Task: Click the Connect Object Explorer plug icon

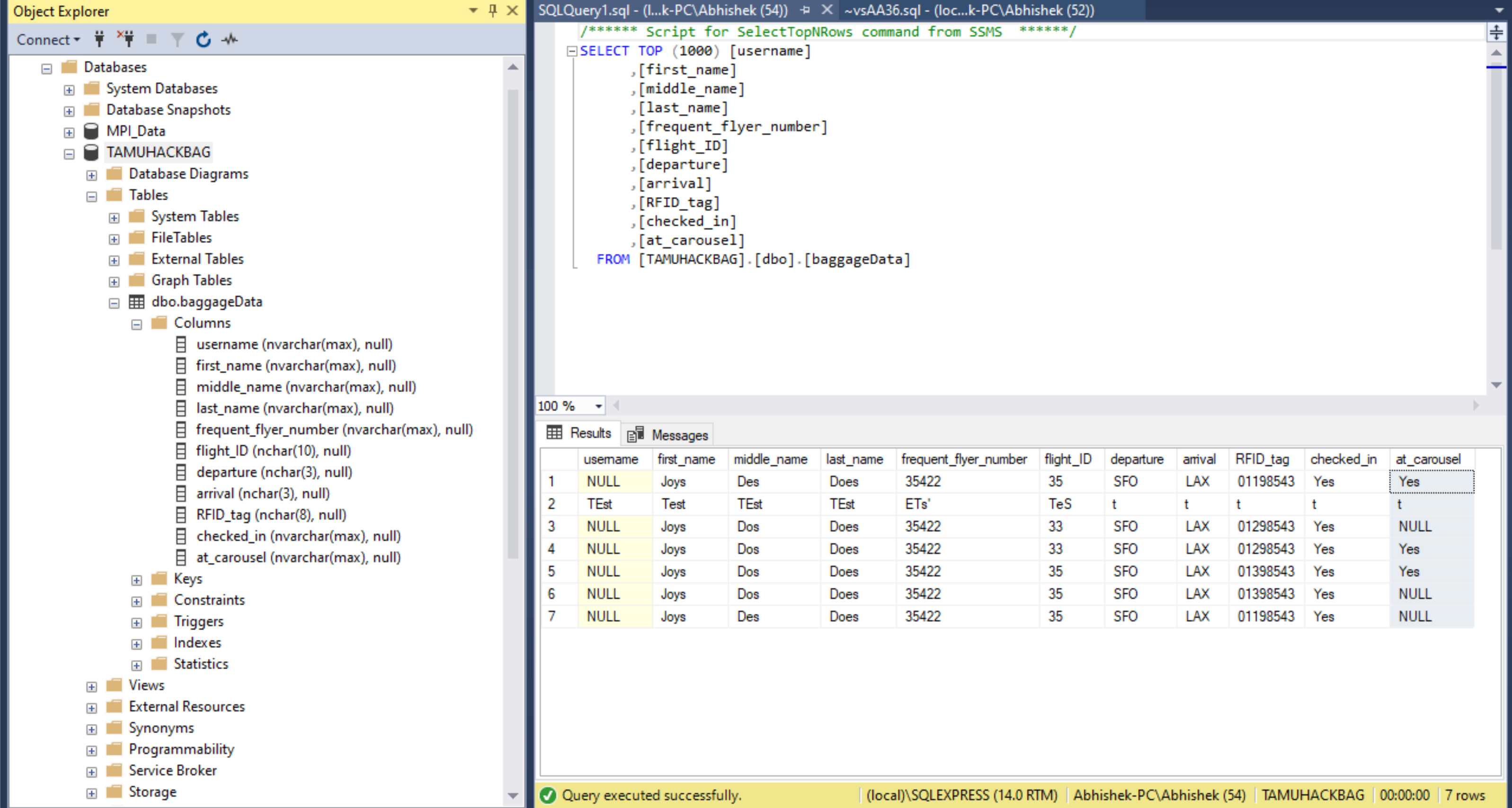Action: [99, 39]
